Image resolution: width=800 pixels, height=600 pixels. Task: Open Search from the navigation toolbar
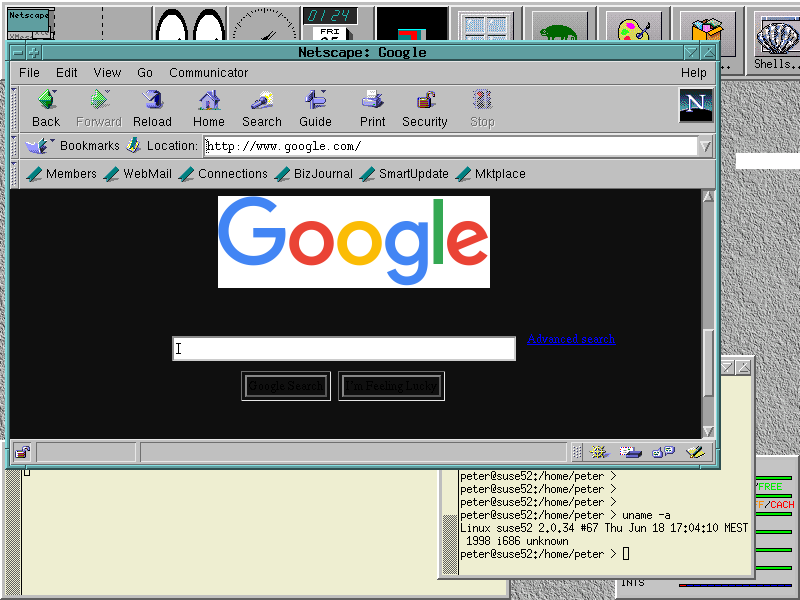point(262,108)
